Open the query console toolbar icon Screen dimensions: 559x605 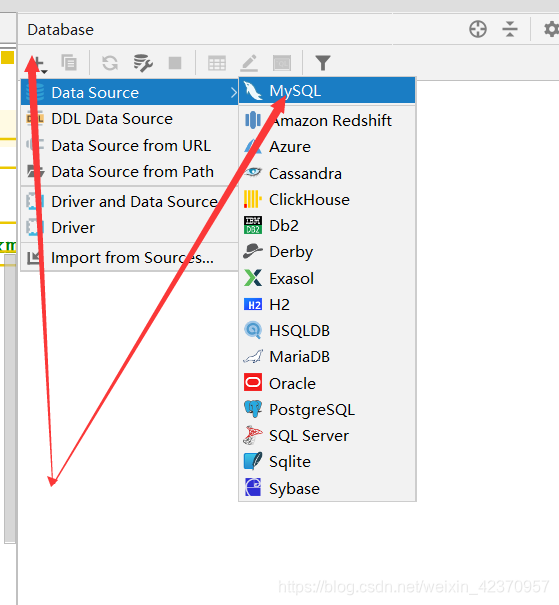pyautogui.click(x=282, y=63)
